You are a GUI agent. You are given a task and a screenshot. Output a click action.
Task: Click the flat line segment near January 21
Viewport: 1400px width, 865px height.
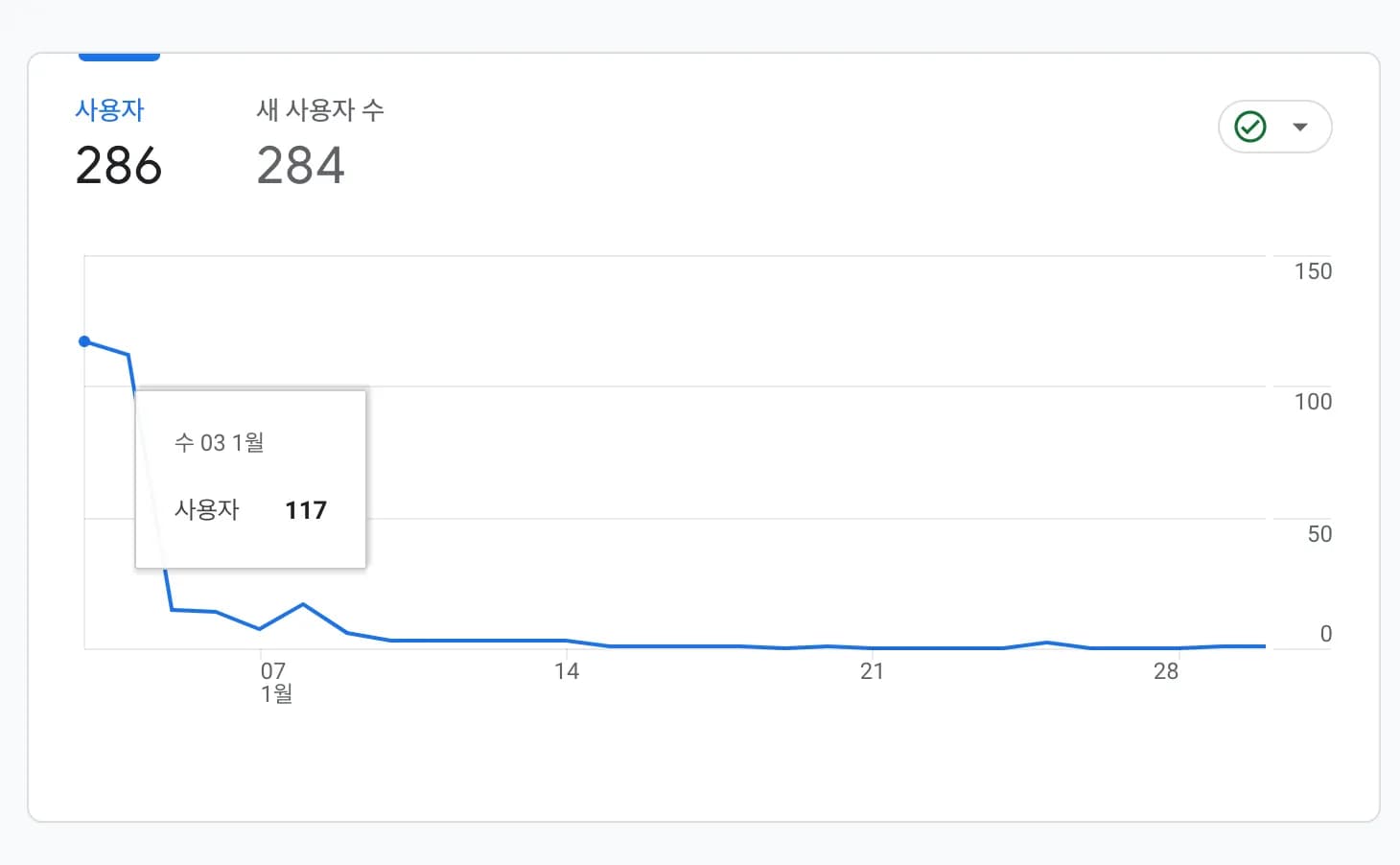click(873, 646)
